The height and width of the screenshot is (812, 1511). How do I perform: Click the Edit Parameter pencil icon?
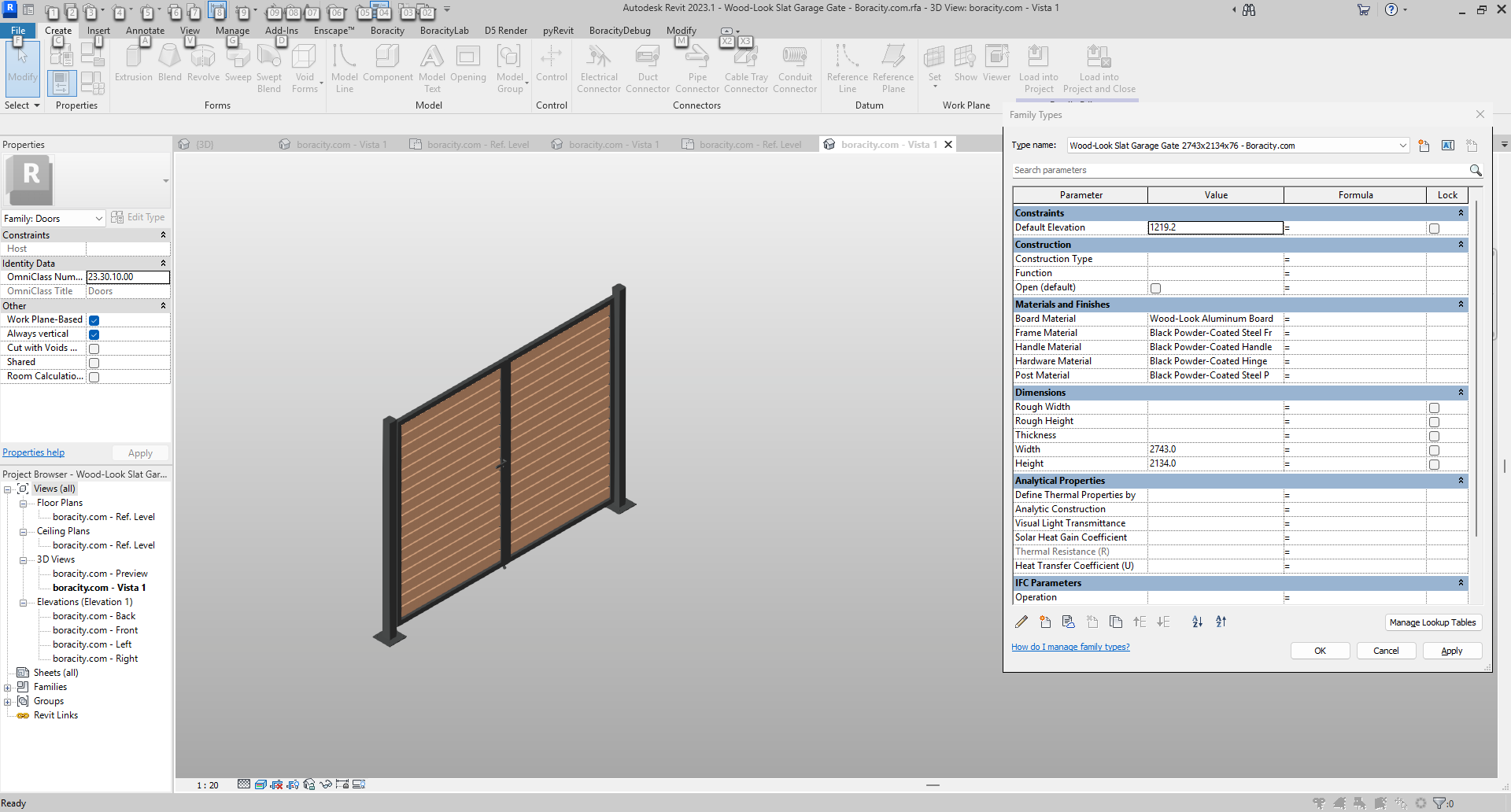point(1021,622)
